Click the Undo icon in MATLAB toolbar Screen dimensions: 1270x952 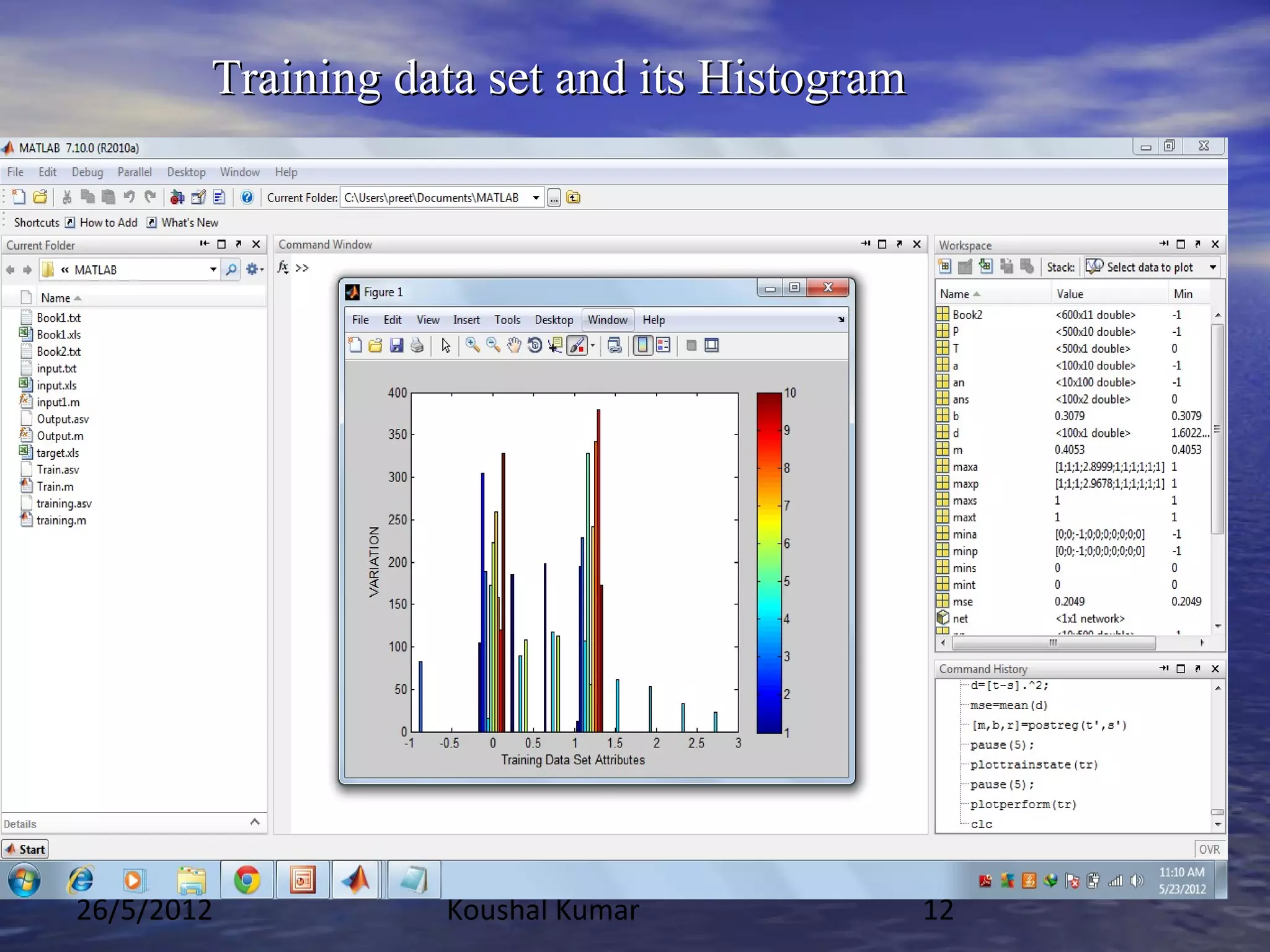(x=129, y=197)
